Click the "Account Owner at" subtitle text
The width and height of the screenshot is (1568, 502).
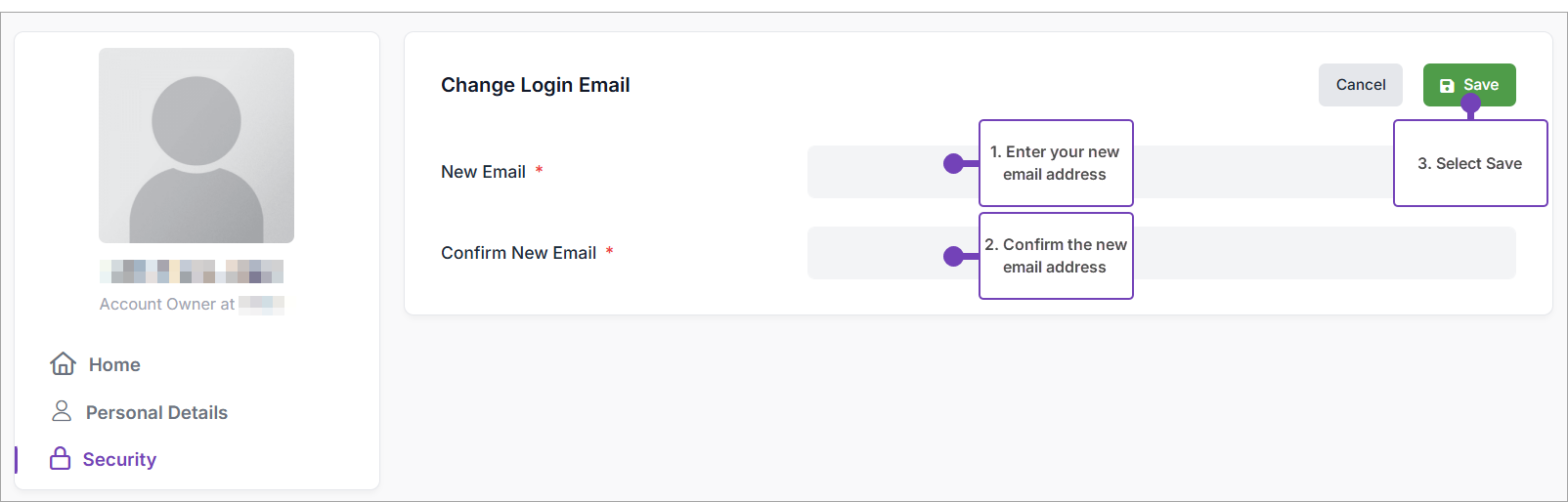click(x=166, y=304)
